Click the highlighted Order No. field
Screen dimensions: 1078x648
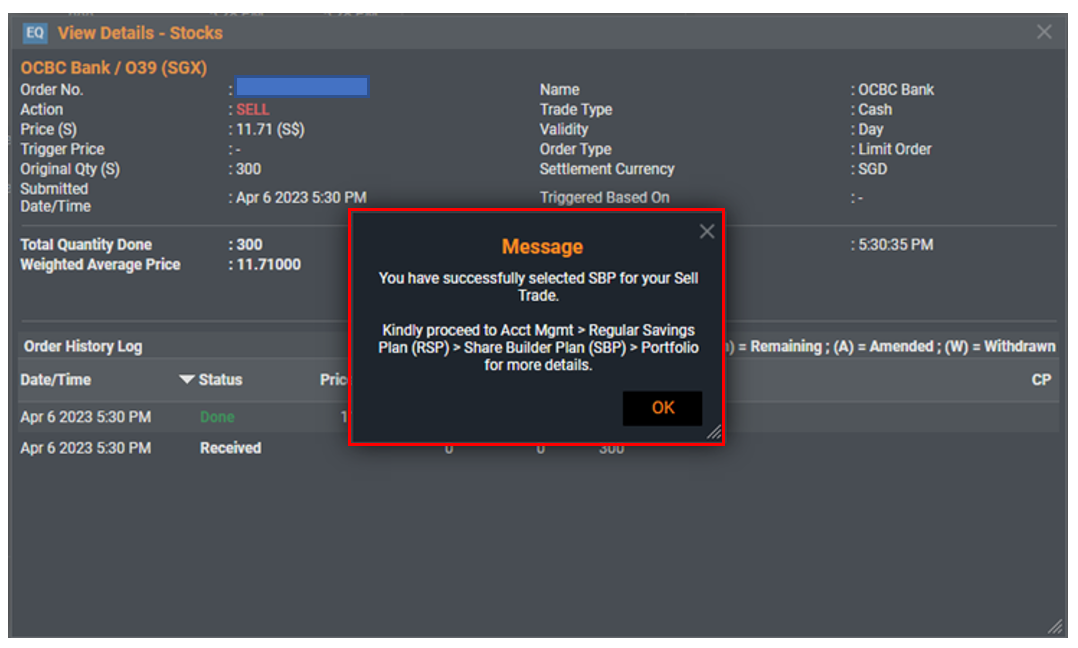[302, 87]
